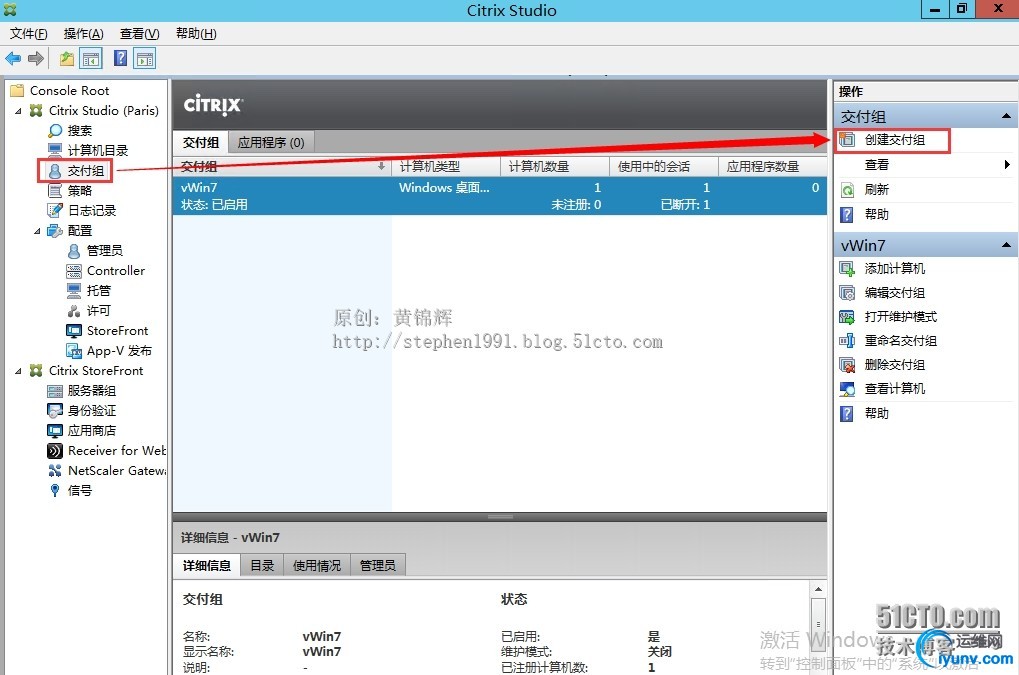Open 日志记录 node in the tree
This screenshot has height=675, width=1019.
92,210
